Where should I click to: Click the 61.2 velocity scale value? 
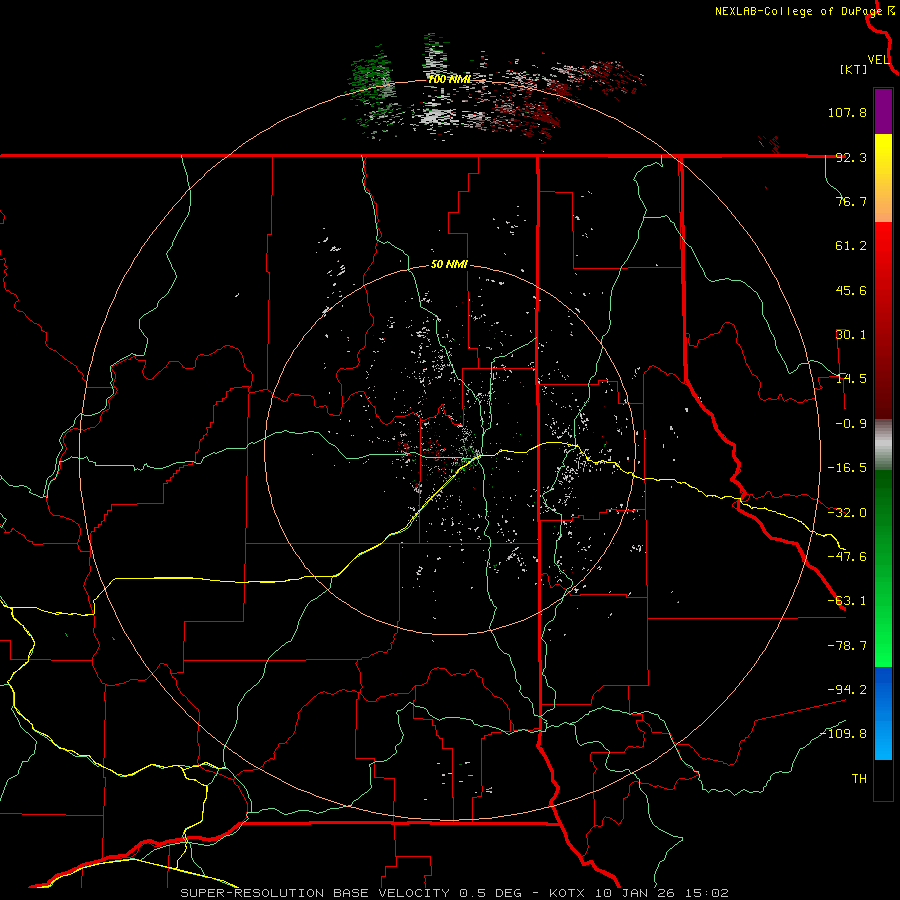[x=851, y=246]
